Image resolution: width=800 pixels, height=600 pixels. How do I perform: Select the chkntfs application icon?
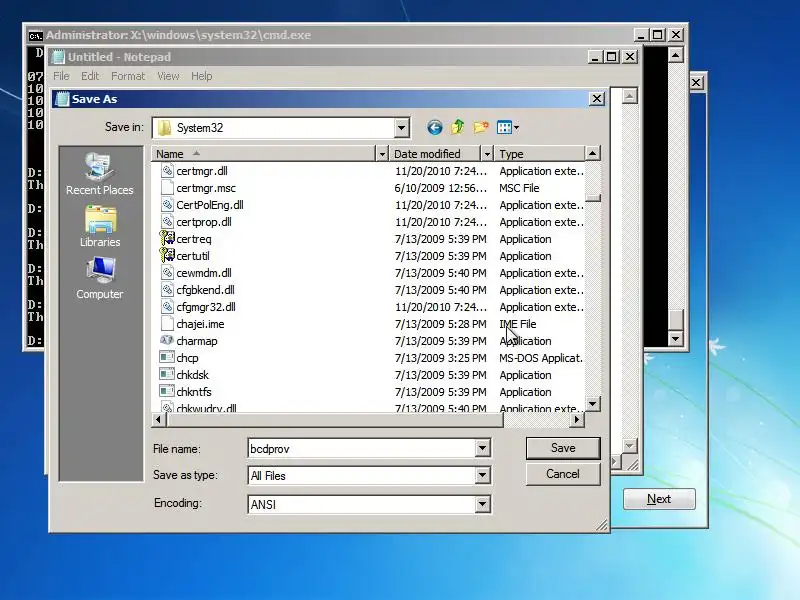pos(167,391)
